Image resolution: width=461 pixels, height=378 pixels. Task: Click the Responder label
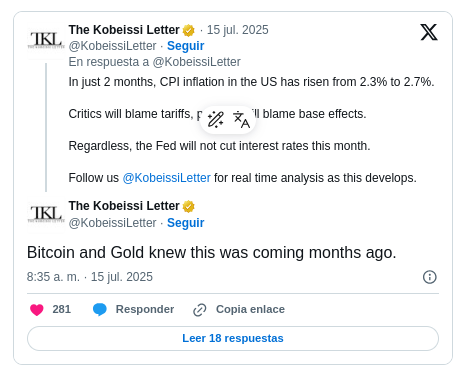tap(145, 309)
